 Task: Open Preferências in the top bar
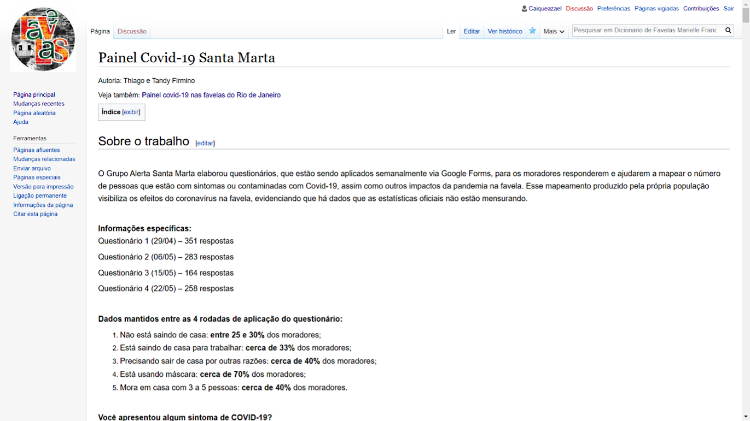tap(613, 8)
